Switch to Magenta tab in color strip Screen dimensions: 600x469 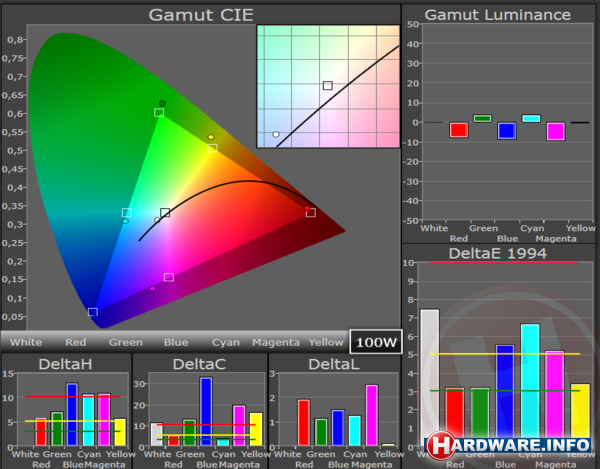(276, 342)
